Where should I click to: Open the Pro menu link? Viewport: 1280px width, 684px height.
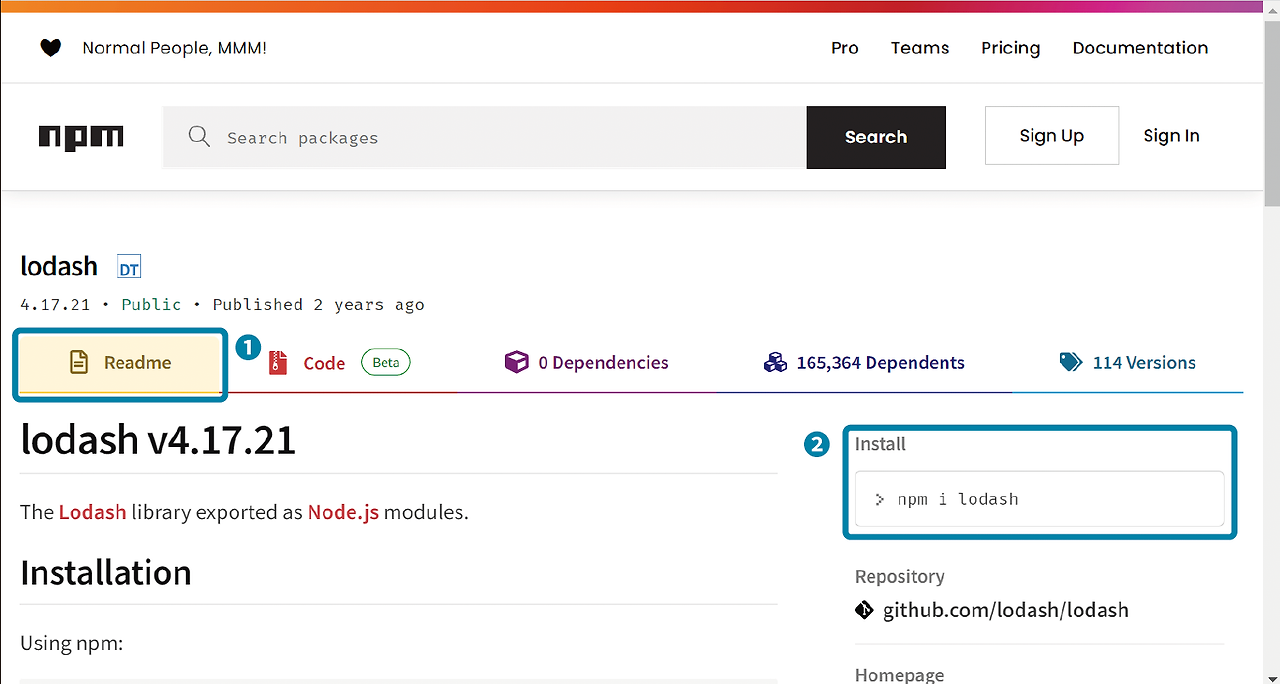point(845,48)
